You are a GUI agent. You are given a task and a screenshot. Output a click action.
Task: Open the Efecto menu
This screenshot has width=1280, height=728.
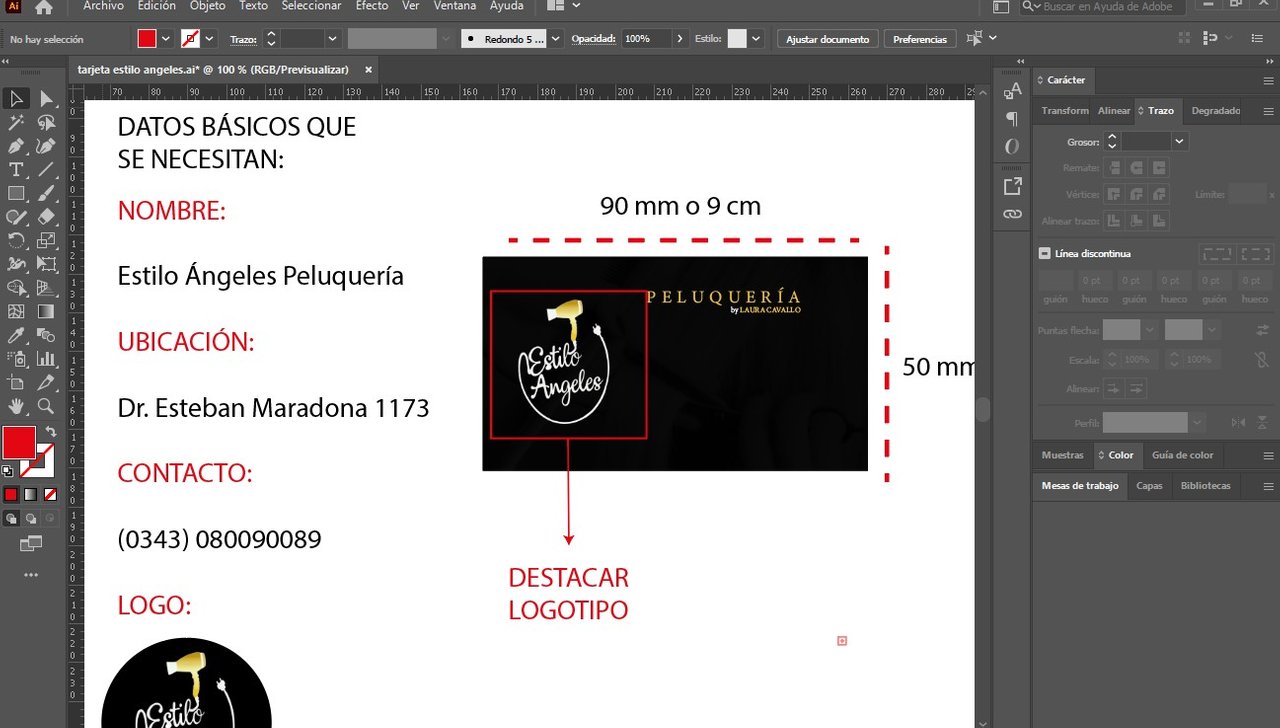click(372, 6)
